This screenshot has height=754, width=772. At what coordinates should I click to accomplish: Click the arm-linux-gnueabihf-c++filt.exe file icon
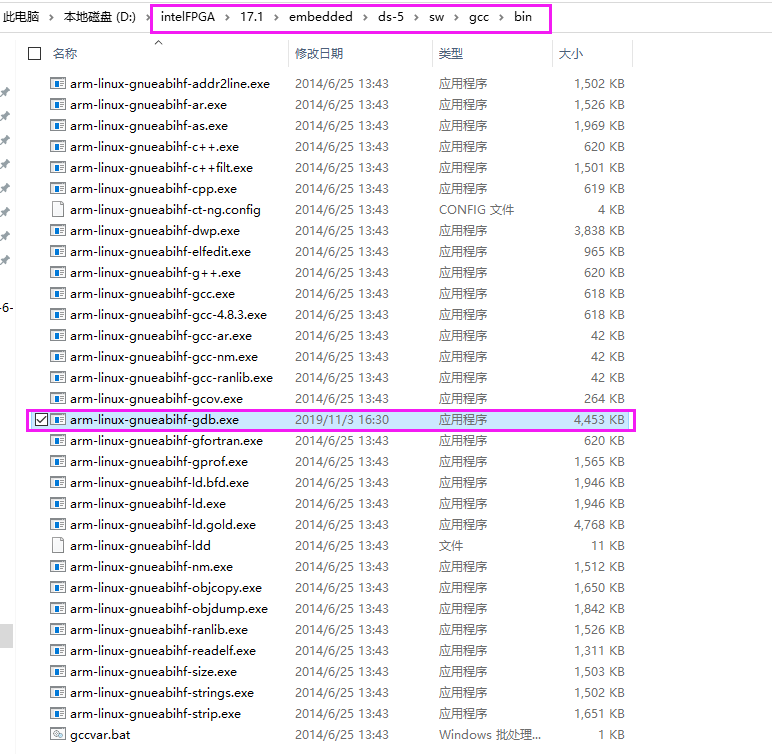click(58, 167)
